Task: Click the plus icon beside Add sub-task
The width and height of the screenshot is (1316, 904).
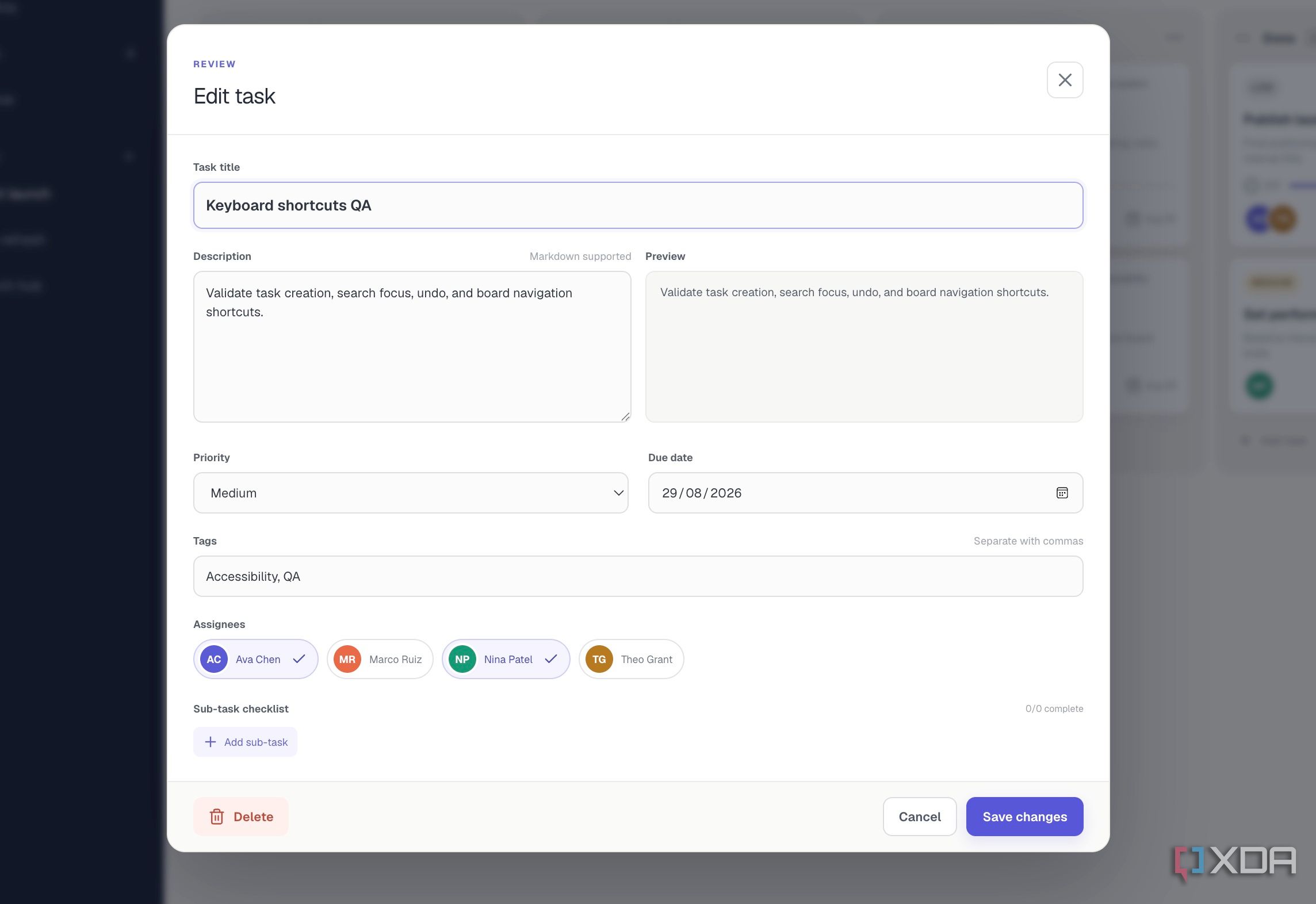Action: coord(211,742)
